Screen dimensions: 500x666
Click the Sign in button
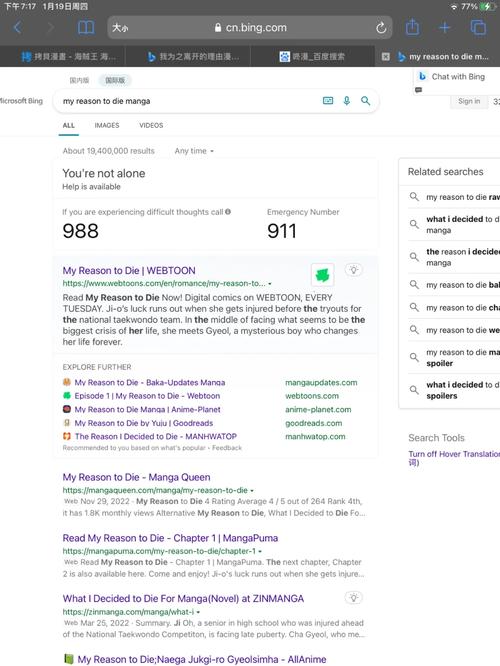(x=469, y=101)
